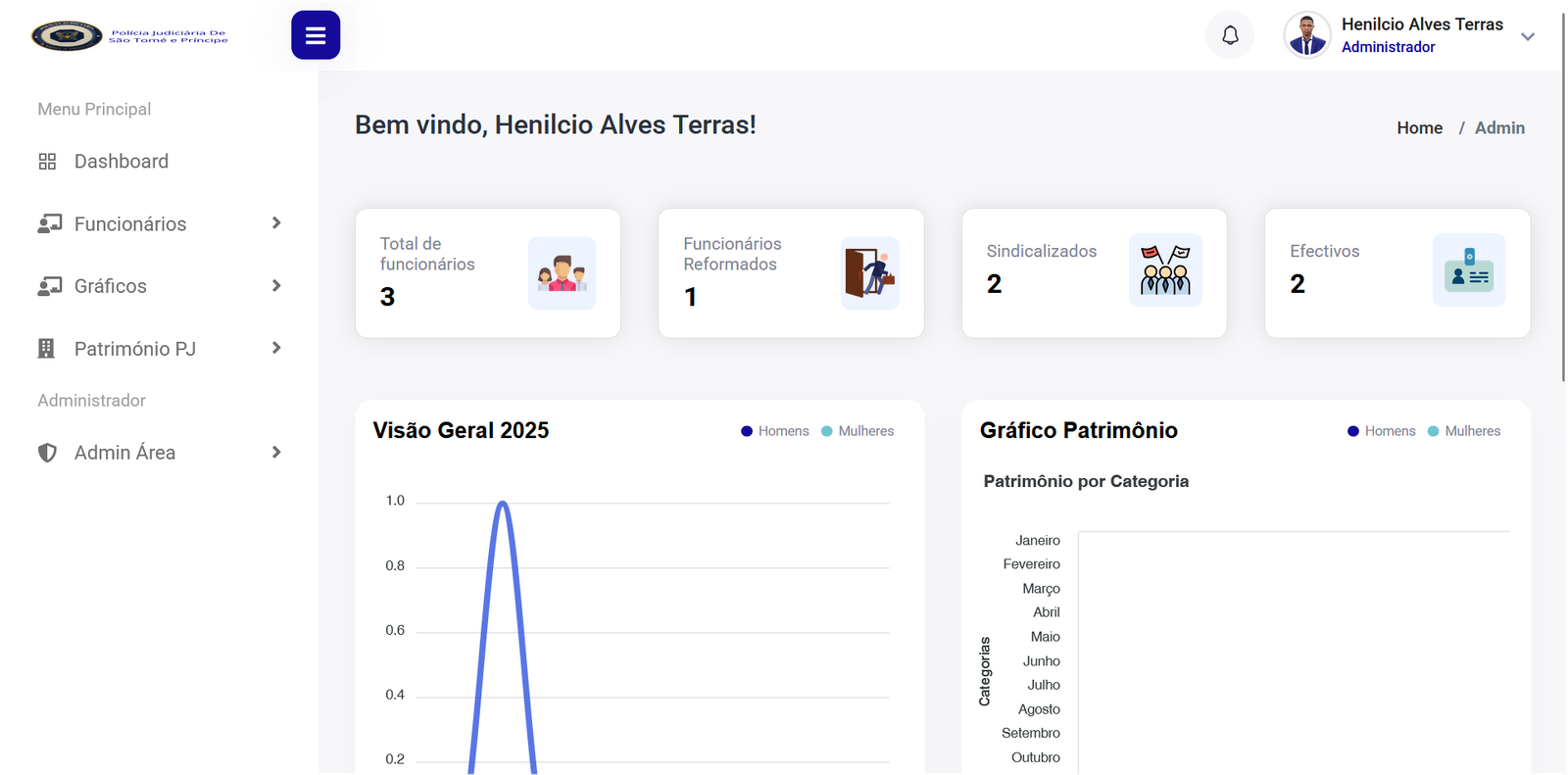The width and height of the screenshot is (1568, 775).
Task: Expand the Gráficos chevron
Action: click(276, 286)
